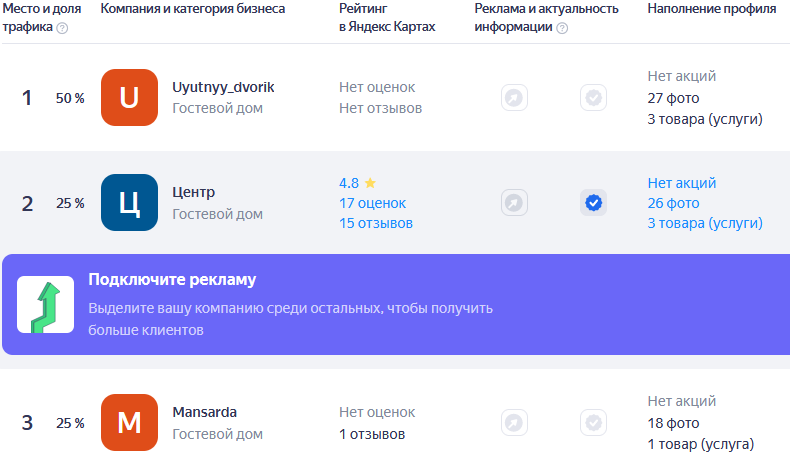Open the '17 оценок' ratings link
The image size is (790, 470).
372,203
